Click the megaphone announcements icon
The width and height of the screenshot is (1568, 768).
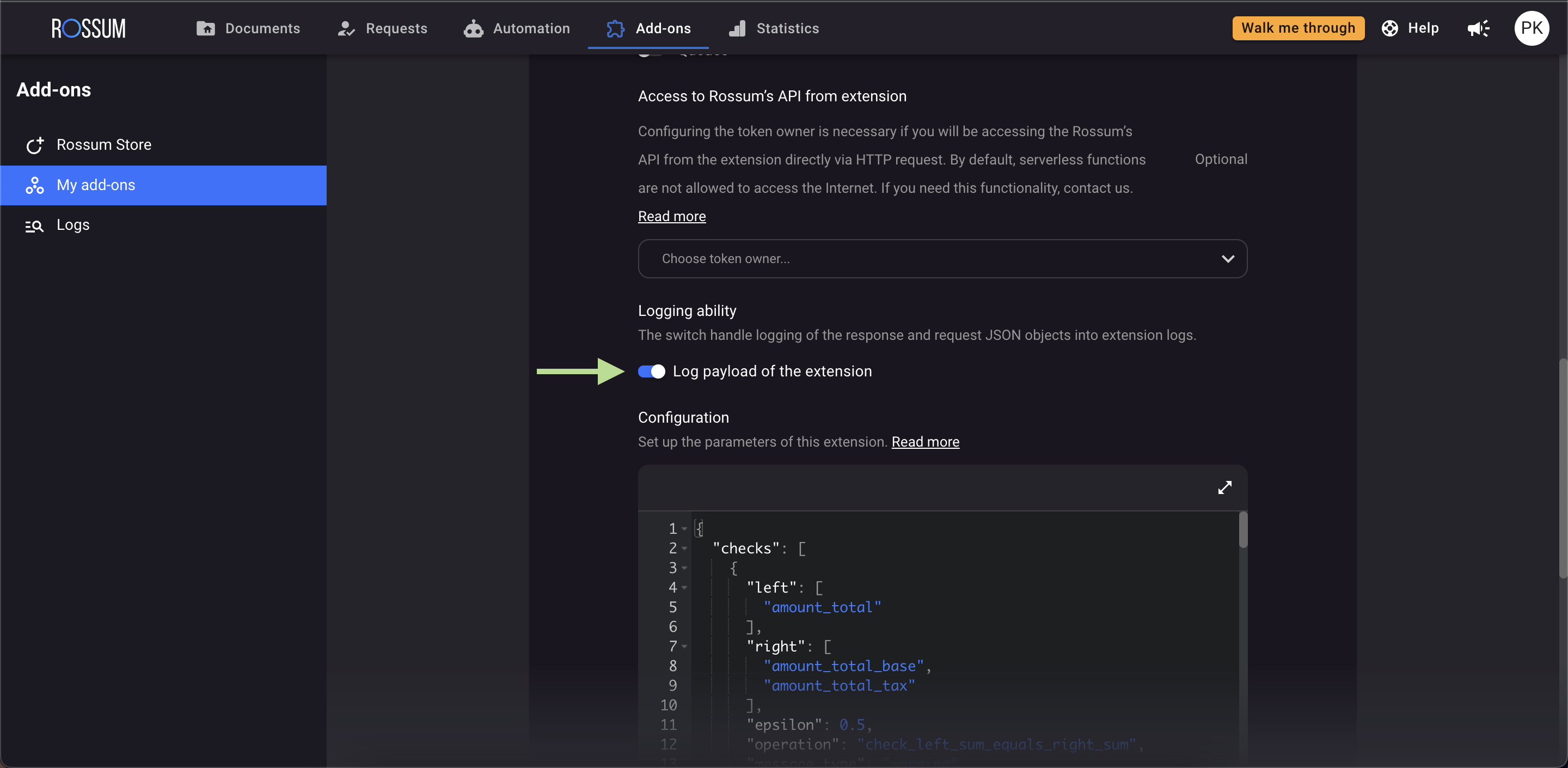coord(1478,28)
